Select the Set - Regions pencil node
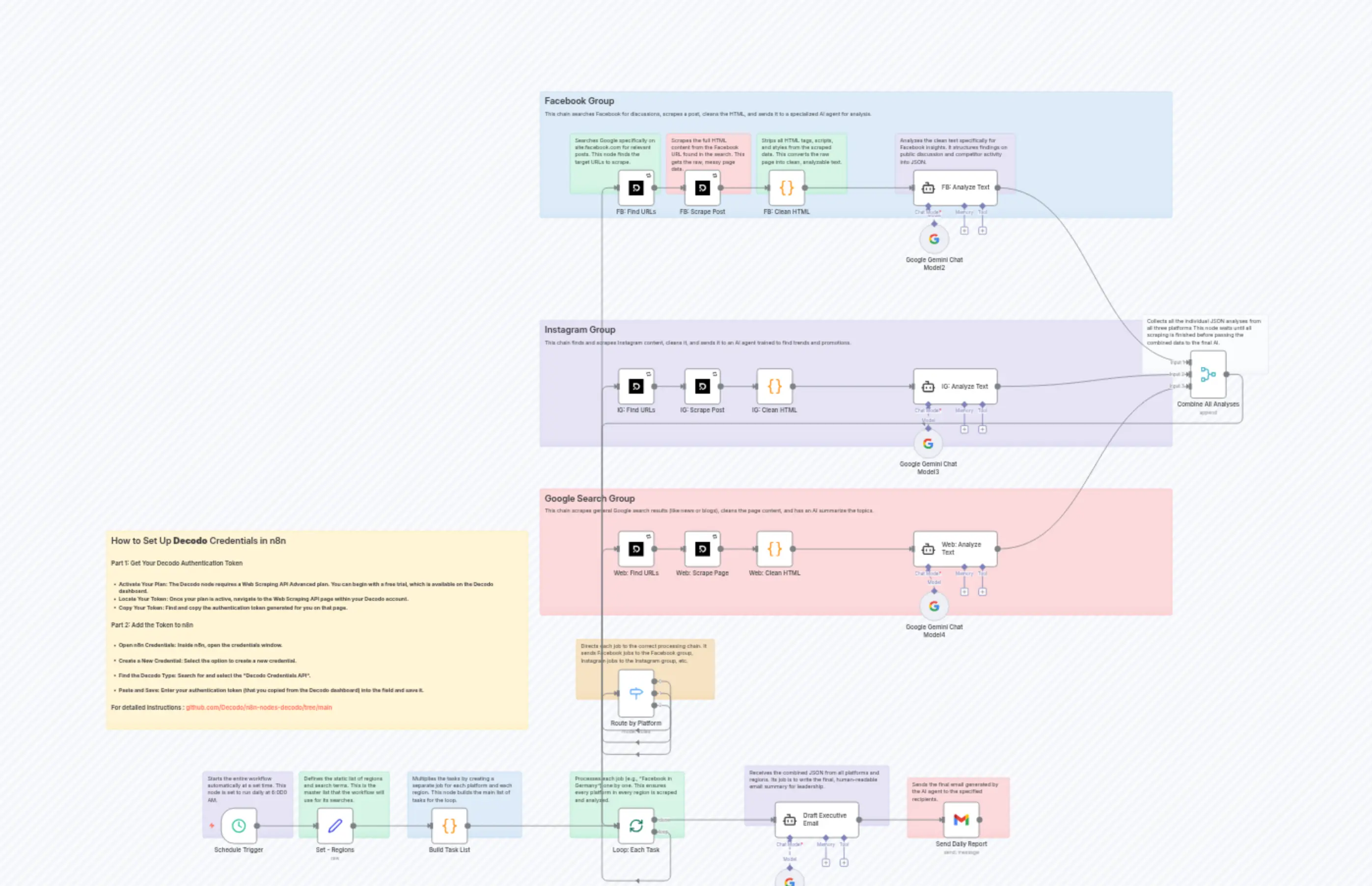Screen dimensions: 1372x886 pos(335,826)
